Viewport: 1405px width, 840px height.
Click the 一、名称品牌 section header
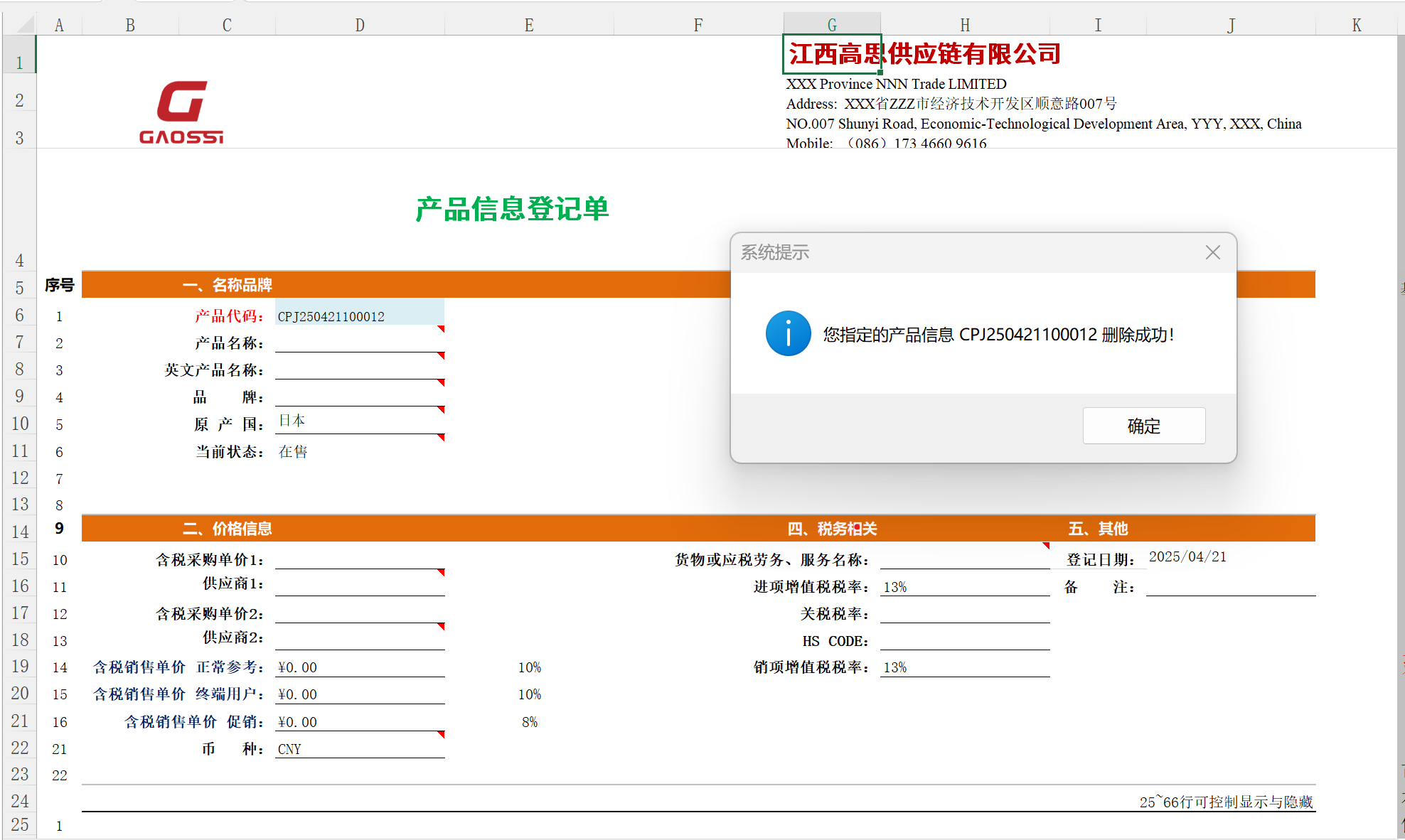(228, 285)
